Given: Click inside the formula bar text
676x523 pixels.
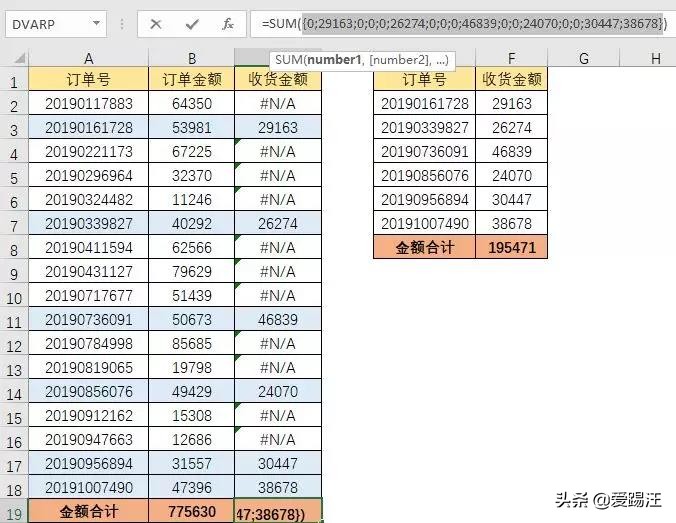Looking at the screenshot, I should coord(461,23).
